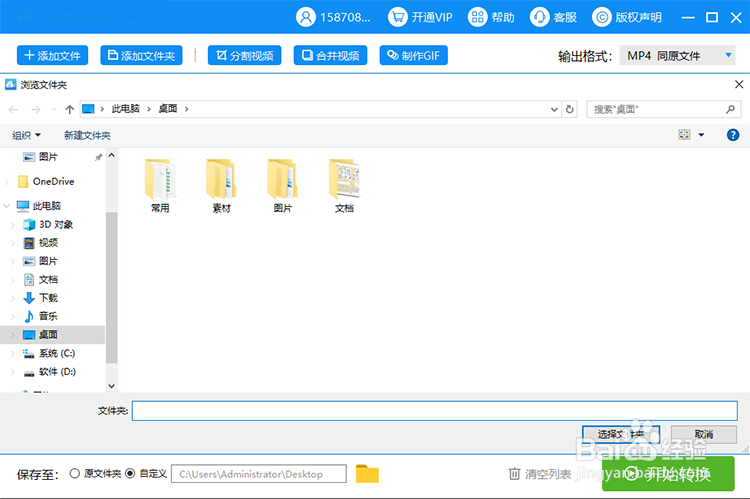Open the blue help question icon
This screenshot has height=499, width=750.
[733, 135]
